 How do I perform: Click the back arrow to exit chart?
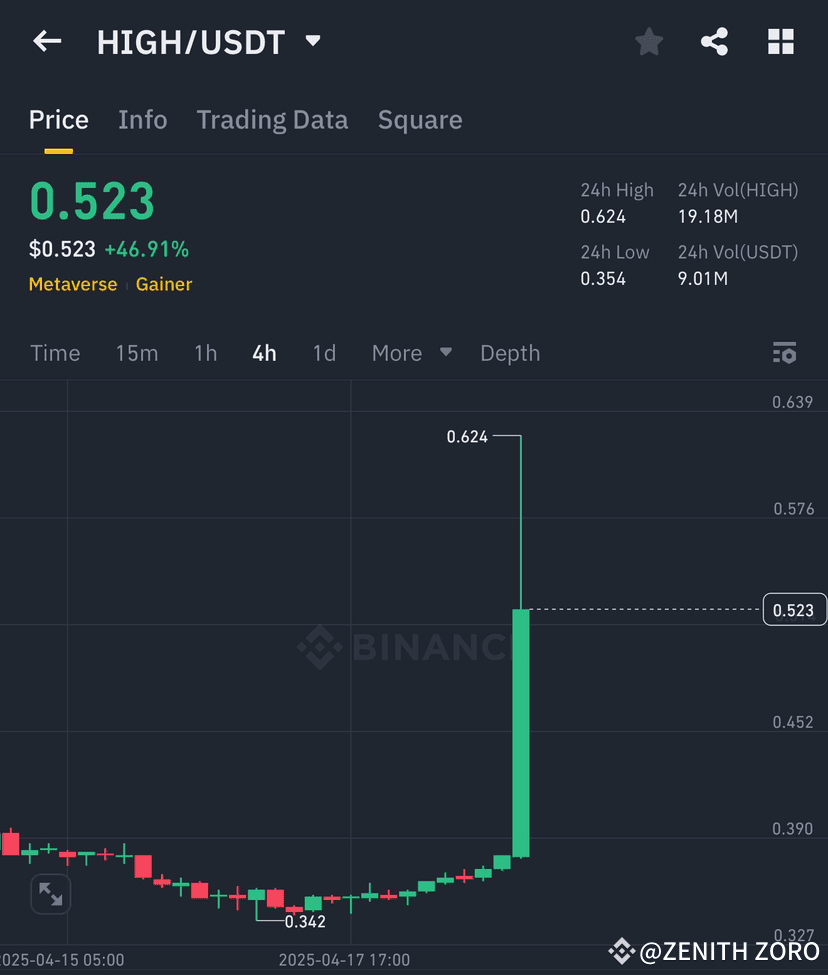pyautogui.click(x=46, y=41)
